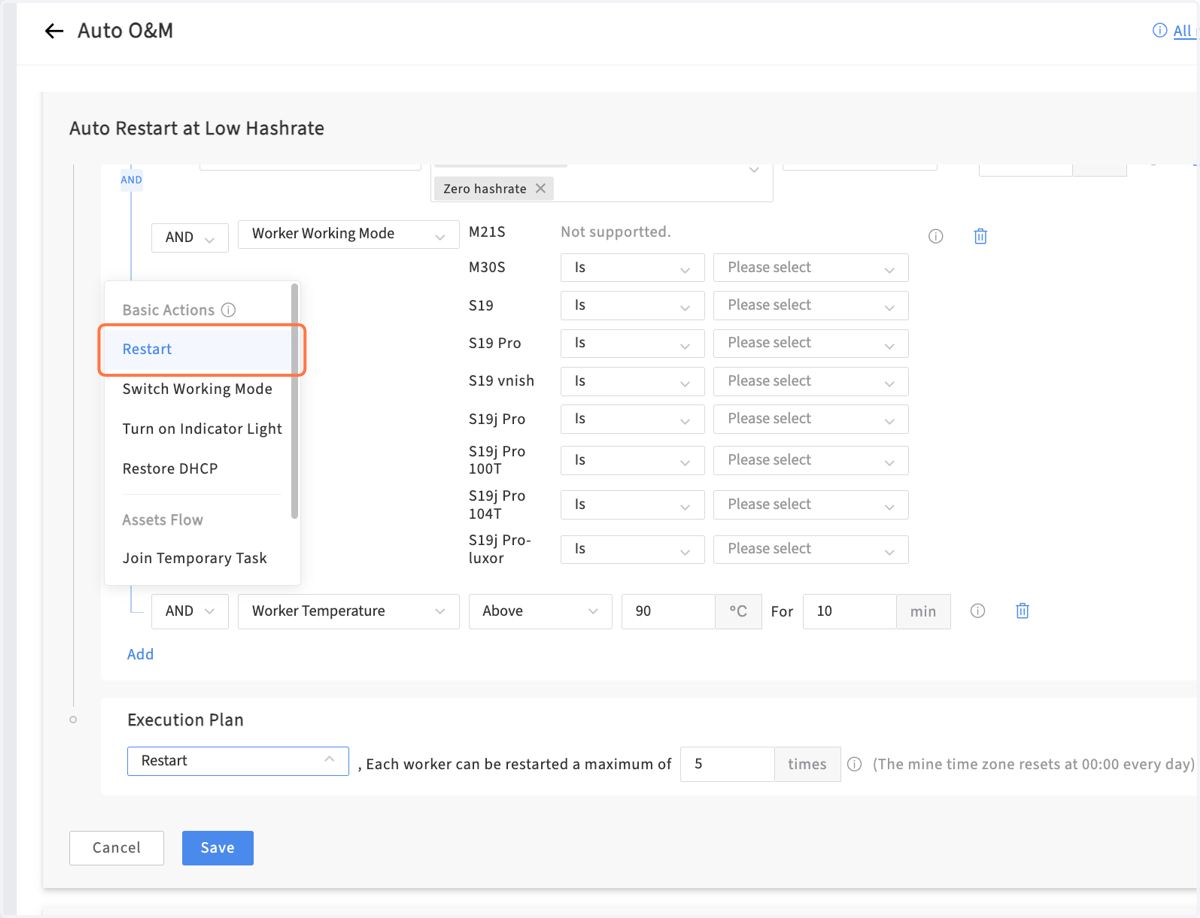The width and height of the screenshot is (1200, 918).
Task: Click the Execution Plan heading
Action: (185, 720)
